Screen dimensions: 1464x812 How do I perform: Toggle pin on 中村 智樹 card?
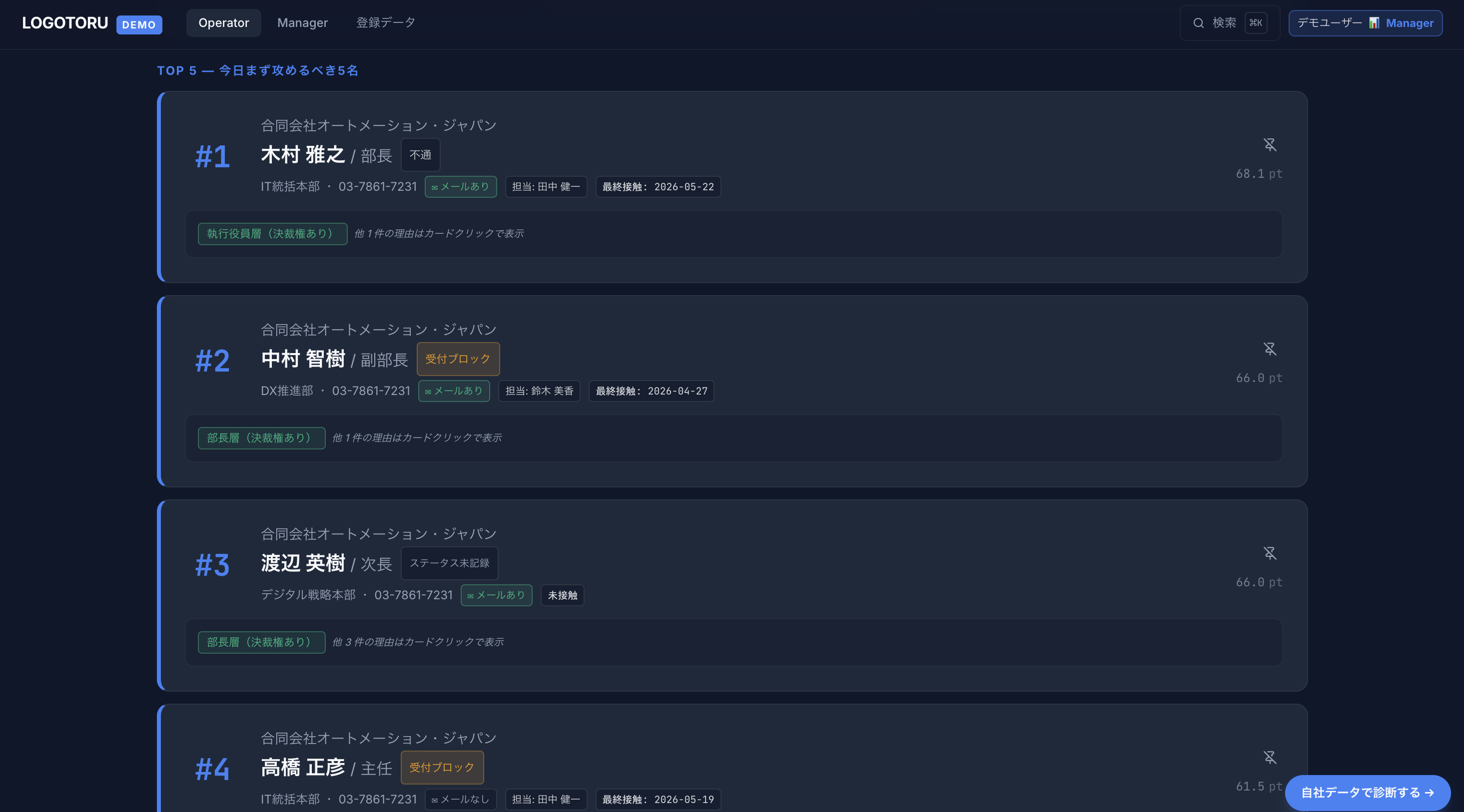pos(1270,349)
